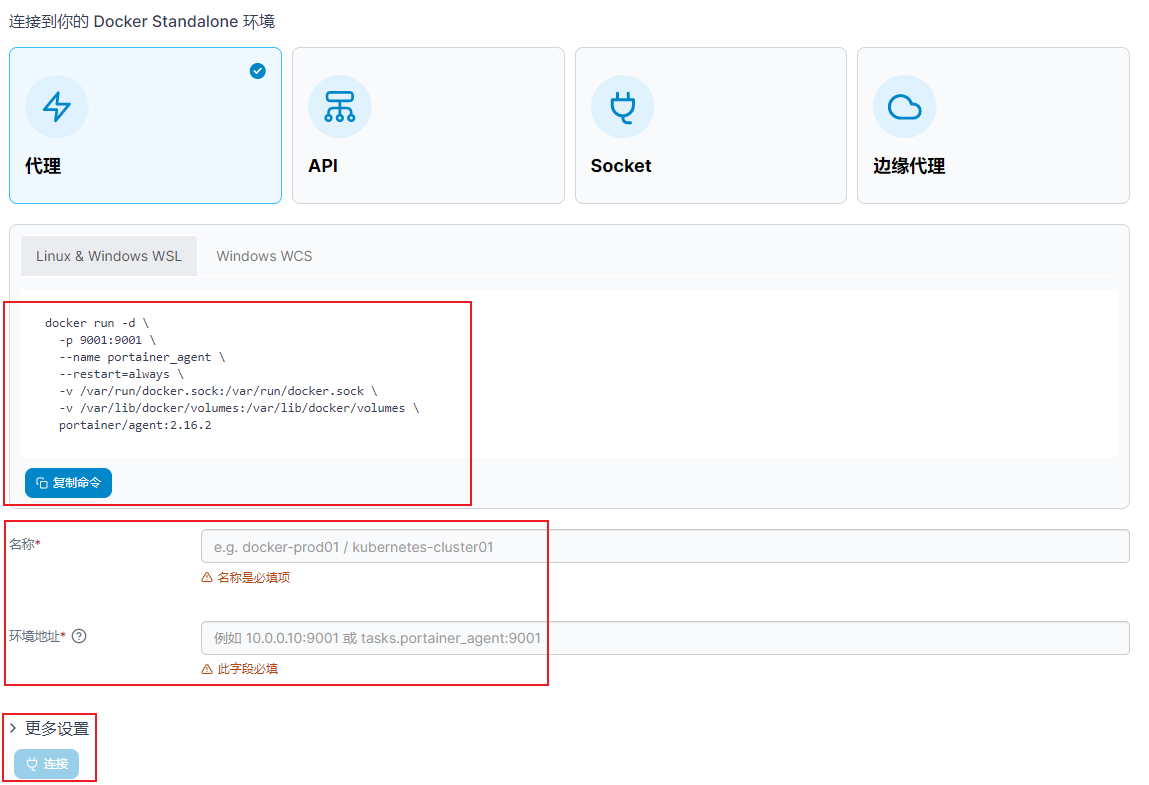
Task: Click the blue selected checkmark on 代理 card
Action: pyautogui.click(x=258, y=71)
